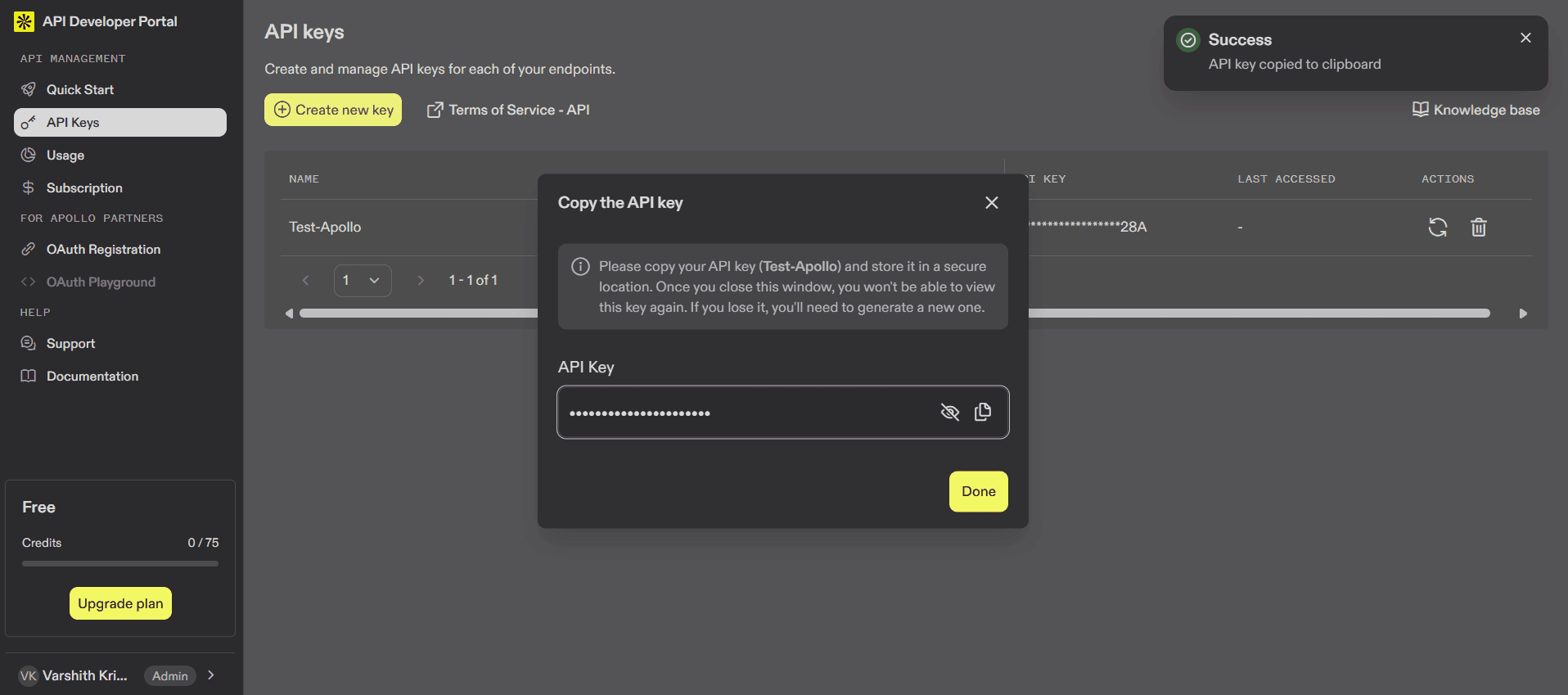Toggle API key visibility with the eye icon
The width and height of the screenshot is (1568, 695).
[x=949, y=413]
